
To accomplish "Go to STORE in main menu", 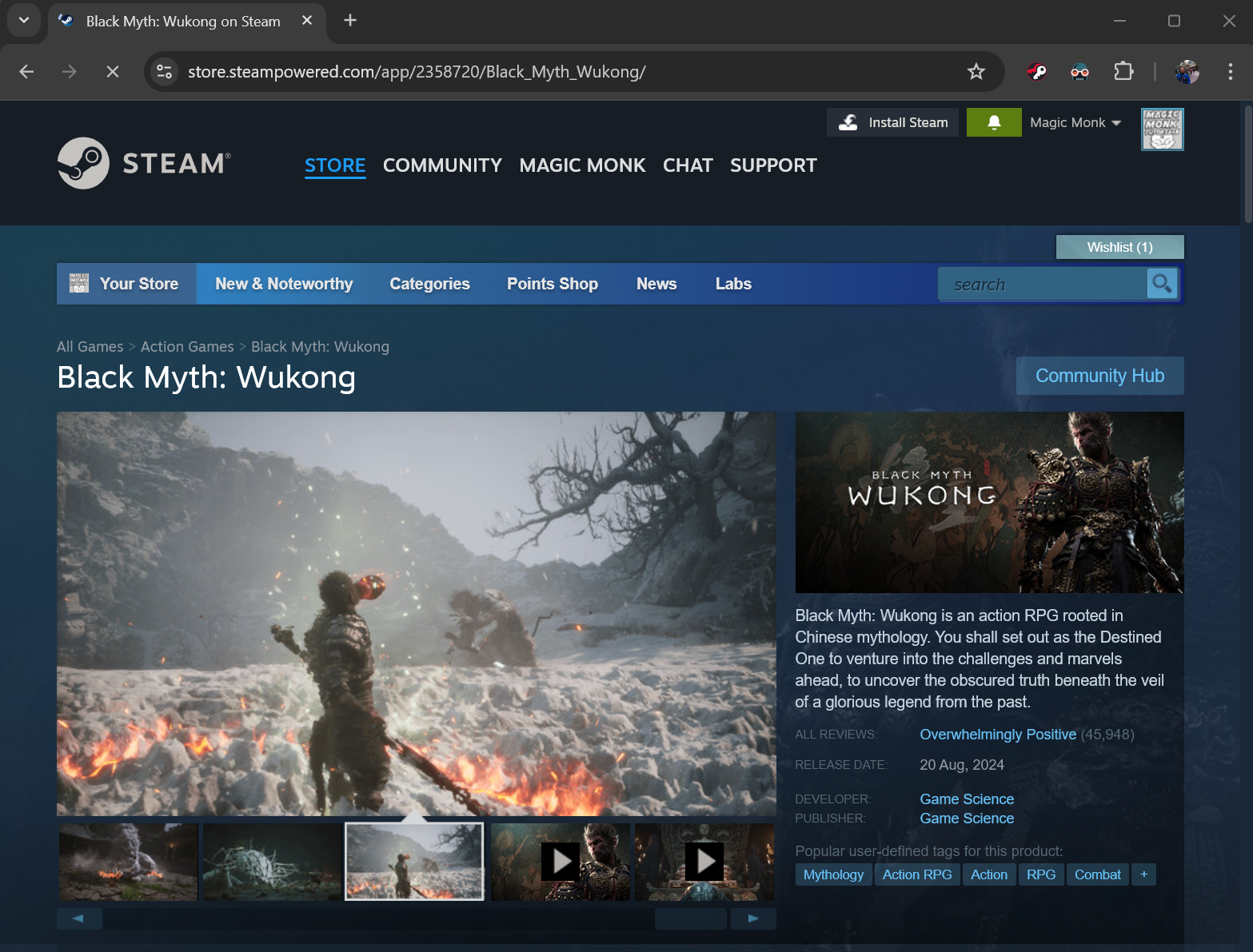I will [335, 165].
